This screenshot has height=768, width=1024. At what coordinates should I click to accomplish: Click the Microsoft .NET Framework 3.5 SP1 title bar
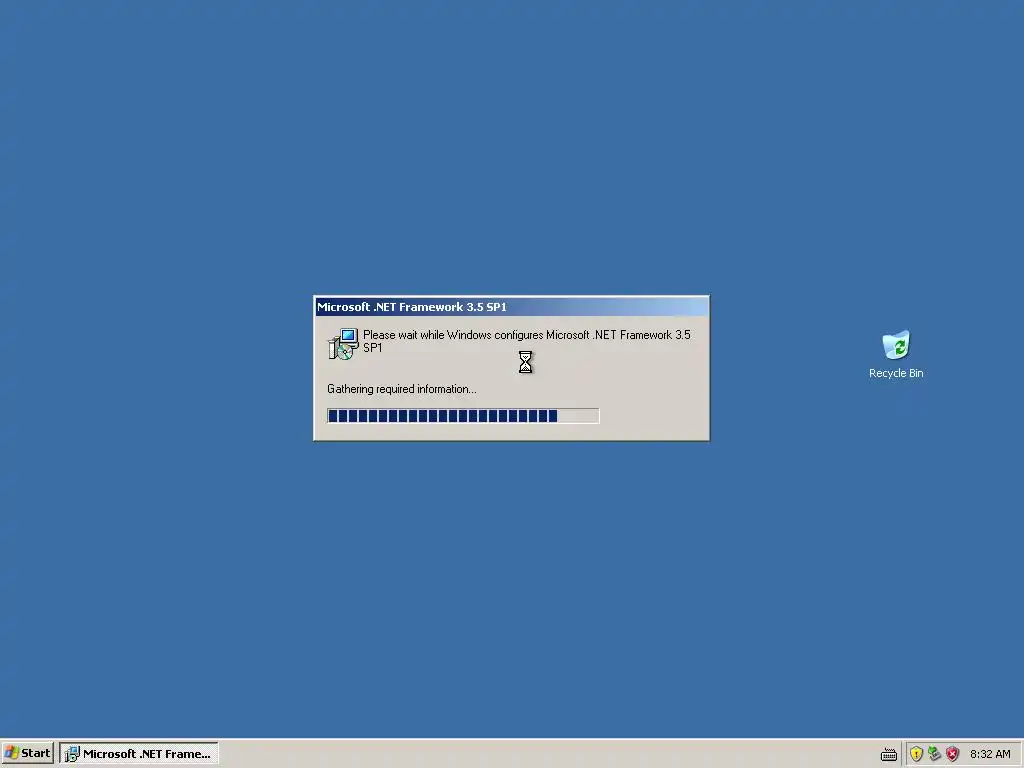(511, 307)
